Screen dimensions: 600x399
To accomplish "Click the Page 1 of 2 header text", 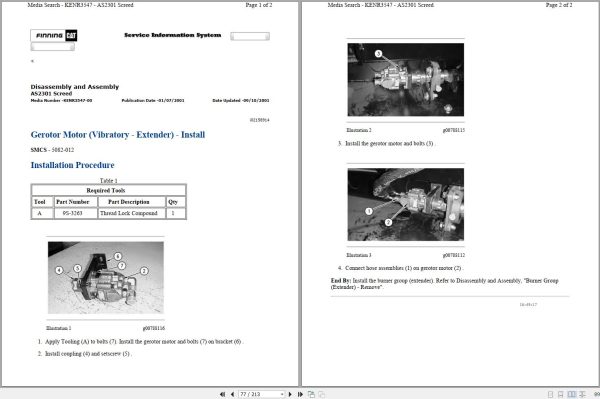I will tap(259, 5).
